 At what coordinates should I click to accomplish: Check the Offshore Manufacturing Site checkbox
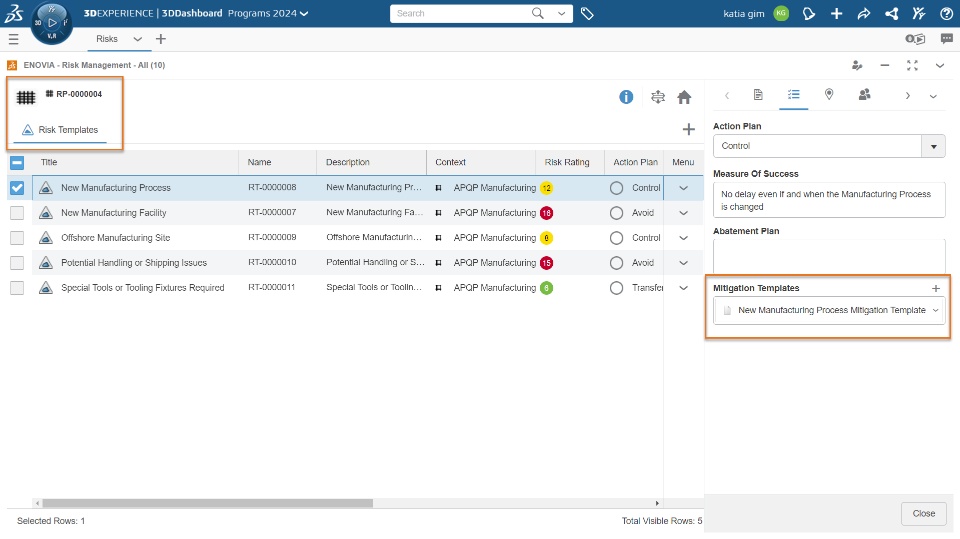[x=17, y=238]
